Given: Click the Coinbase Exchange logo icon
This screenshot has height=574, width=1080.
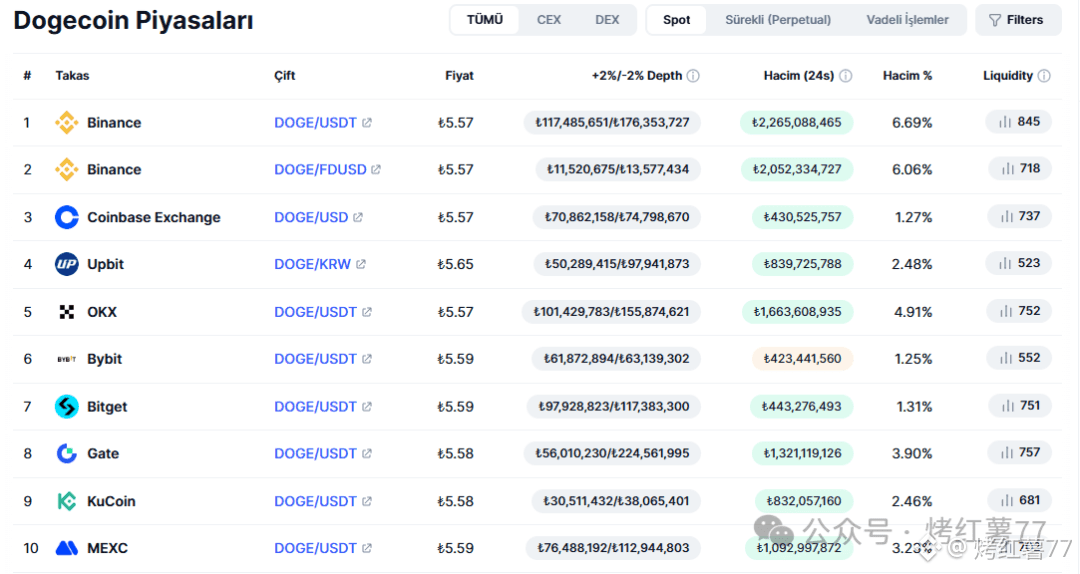Looking at the screenshot, I should click(67, 217).
